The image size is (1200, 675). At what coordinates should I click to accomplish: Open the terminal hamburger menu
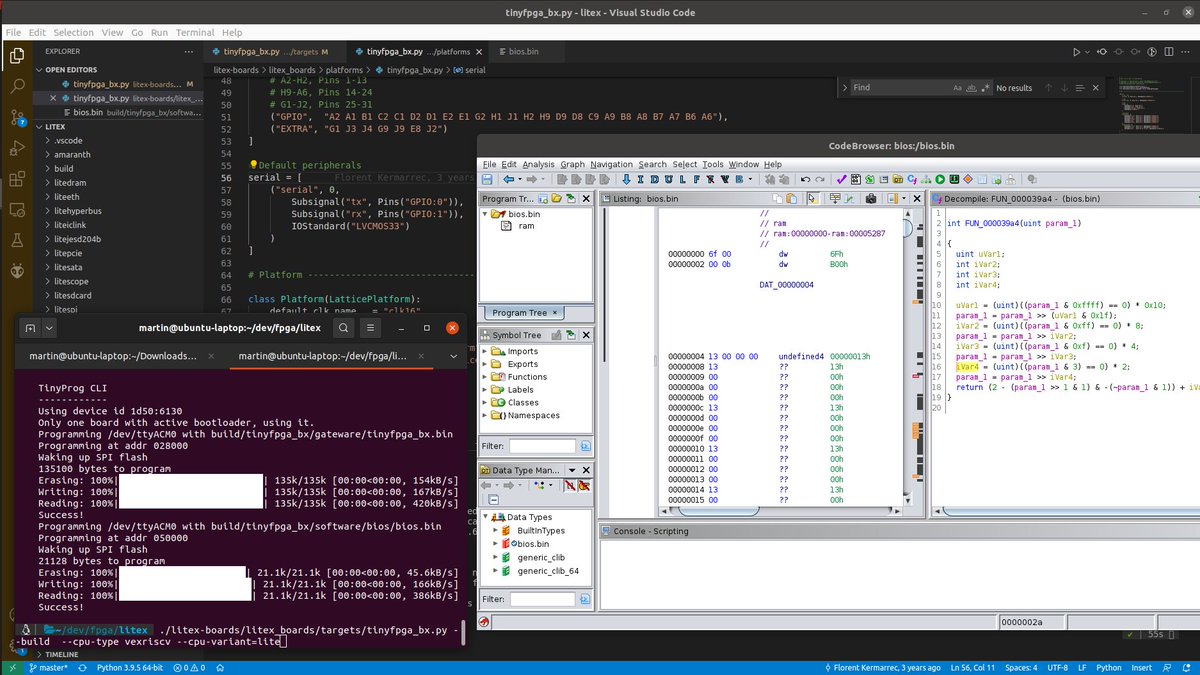[x=371, y=328]
